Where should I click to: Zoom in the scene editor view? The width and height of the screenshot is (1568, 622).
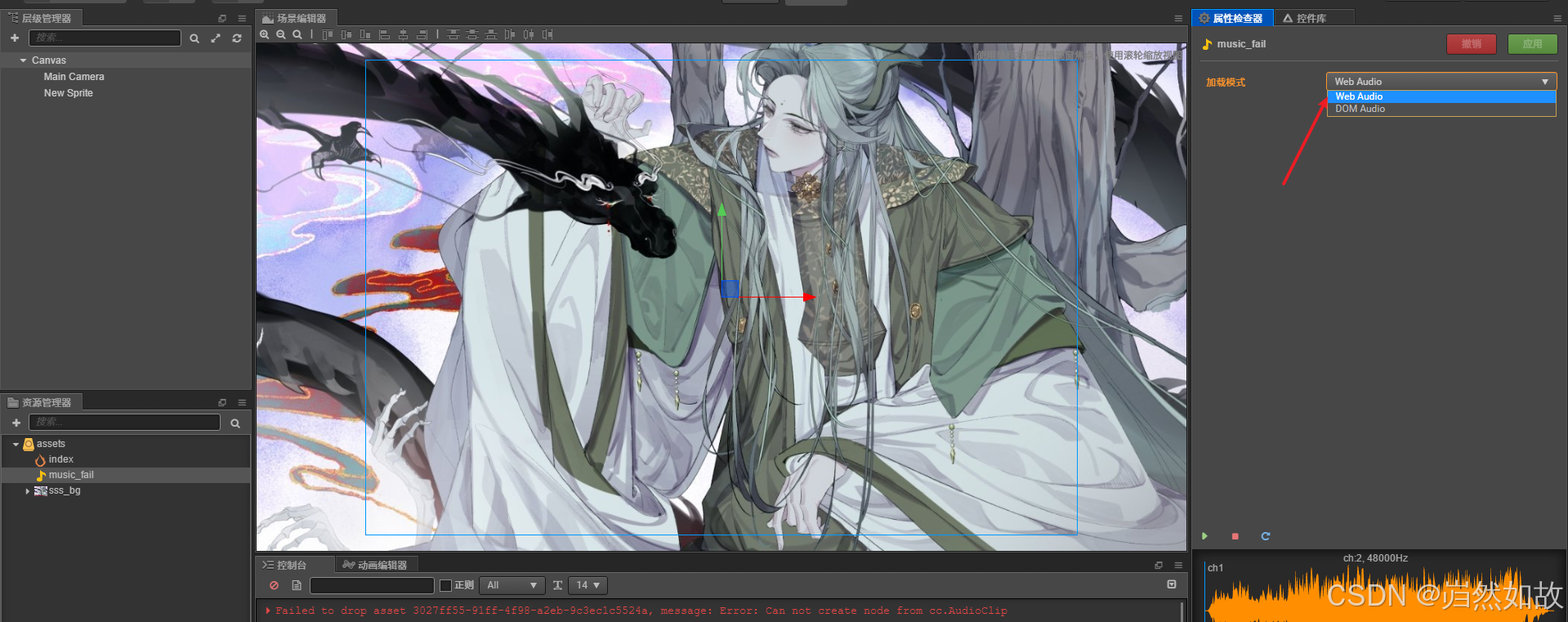click(265, 34)
